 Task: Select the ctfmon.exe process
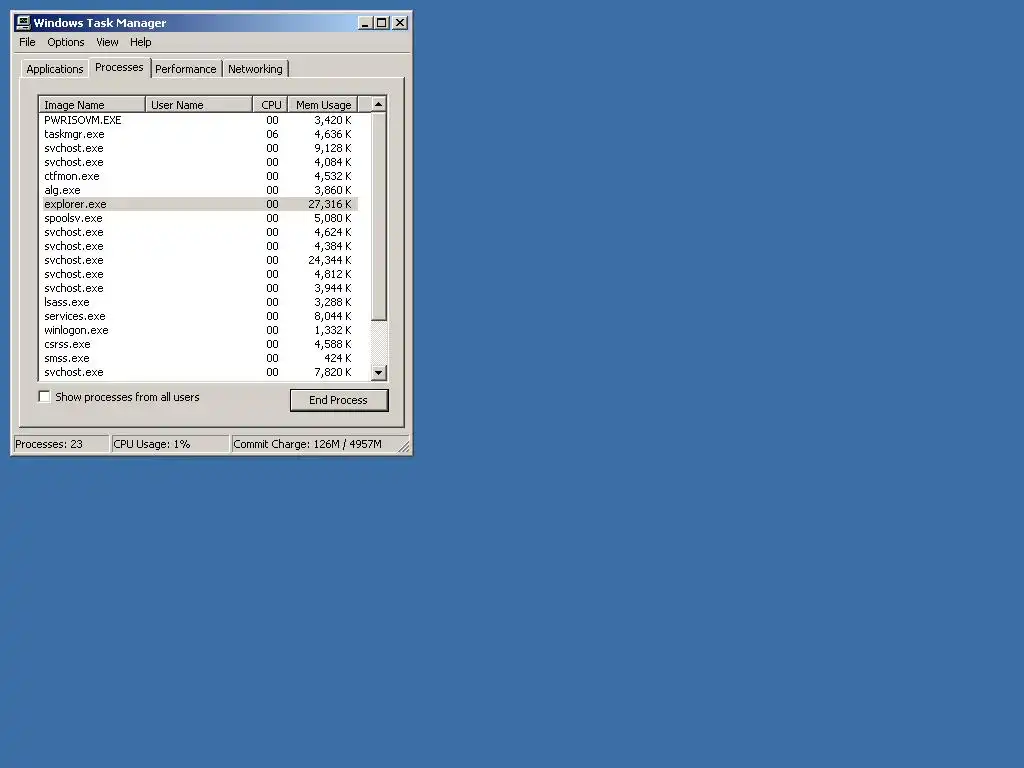200,176
